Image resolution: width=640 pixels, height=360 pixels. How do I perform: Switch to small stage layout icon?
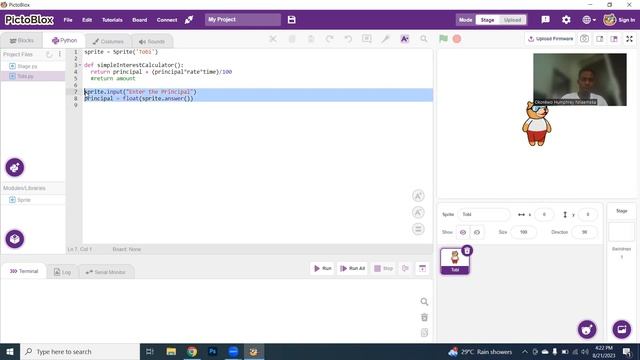600,39
